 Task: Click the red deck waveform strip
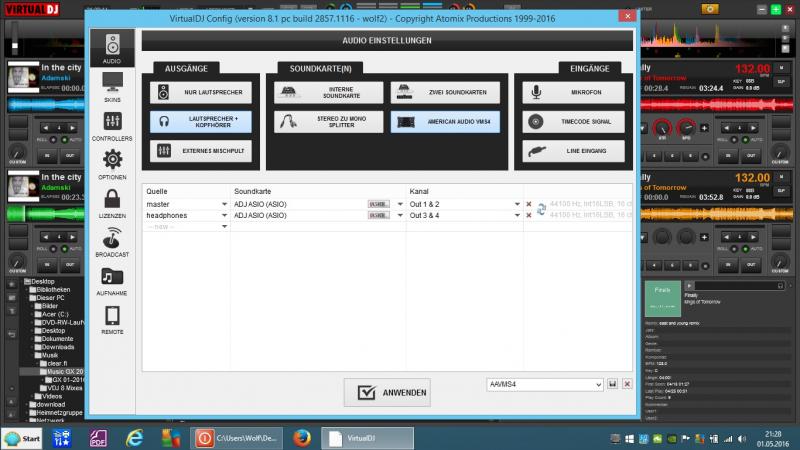717,106
